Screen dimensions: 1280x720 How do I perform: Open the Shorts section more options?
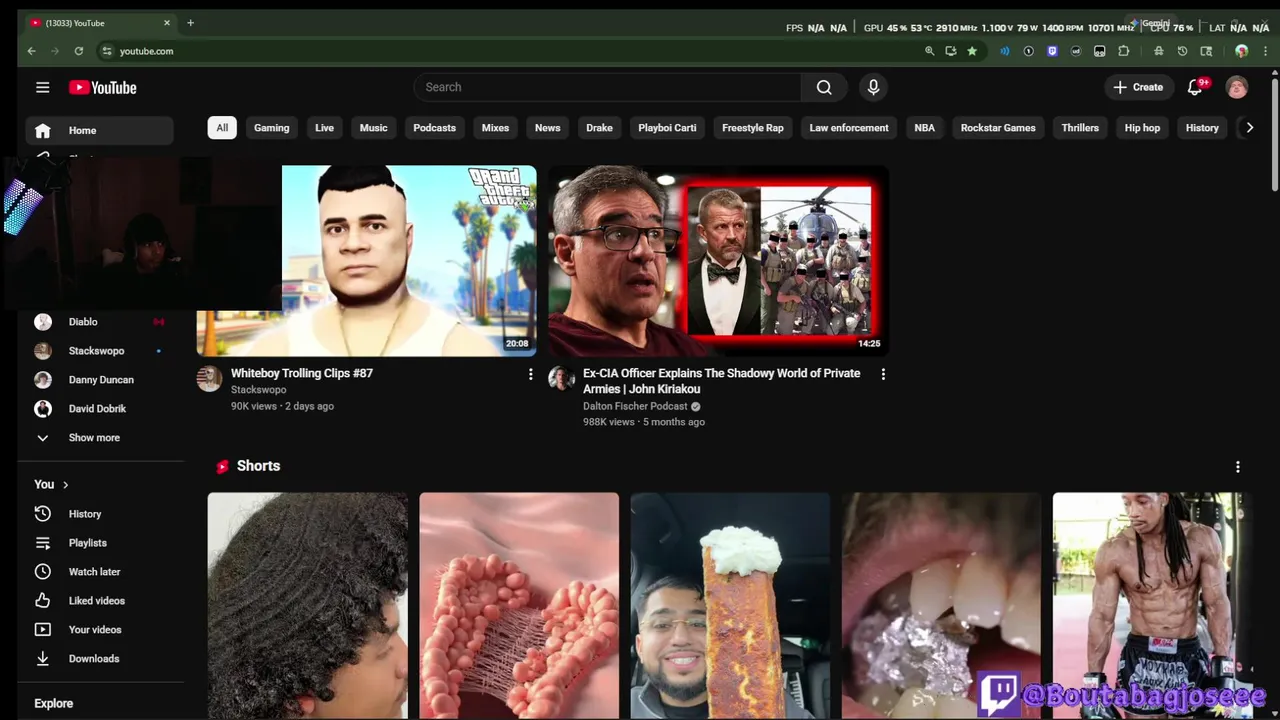click(x=1237, y=467)
